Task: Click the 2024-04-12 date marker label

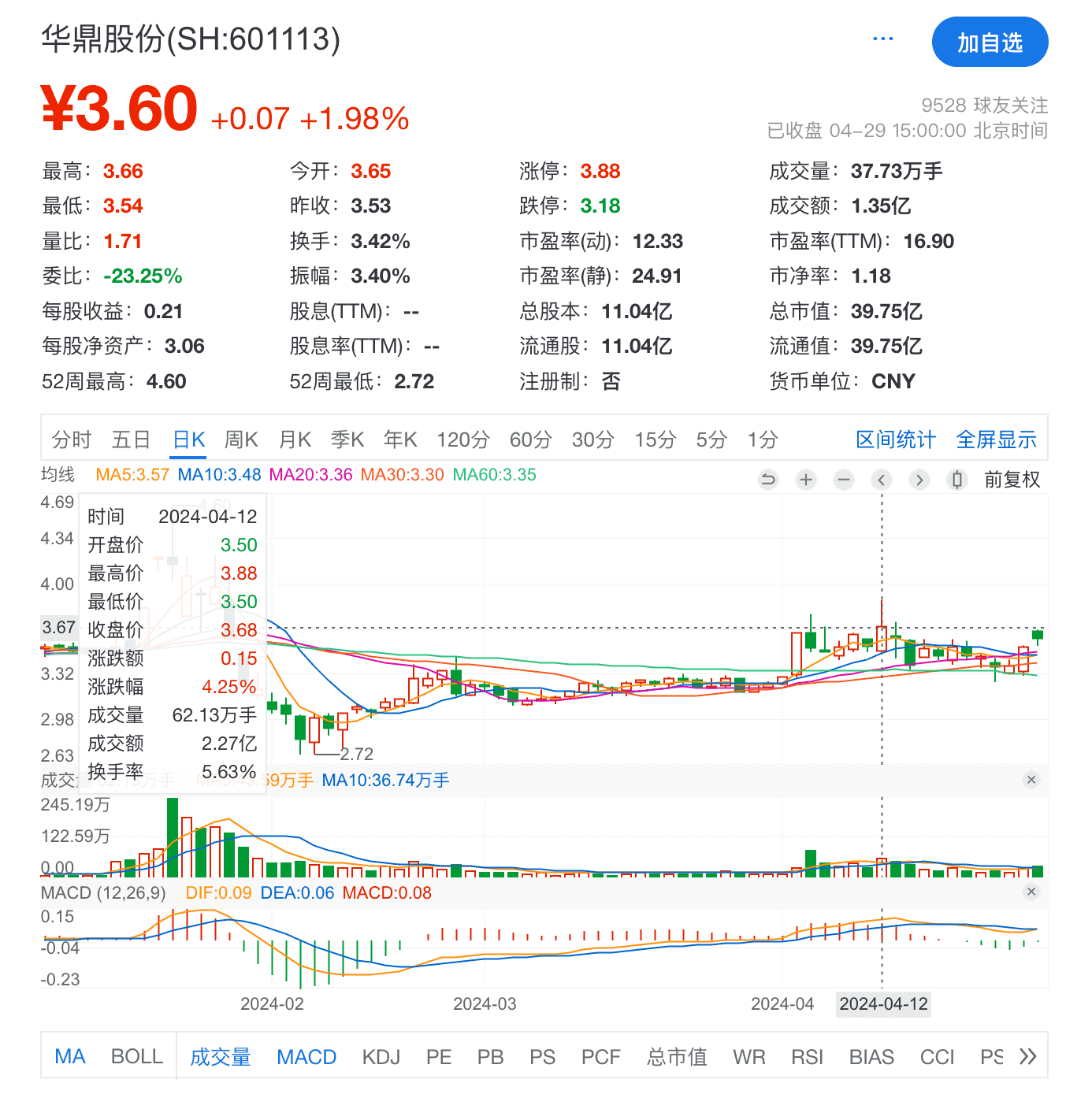Action: (x=883, y=1003)
